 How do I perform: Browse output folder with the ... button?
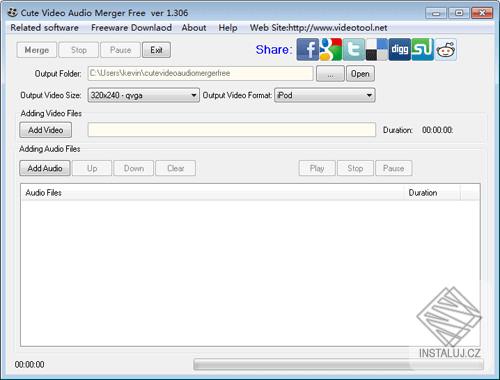(330, 74)
